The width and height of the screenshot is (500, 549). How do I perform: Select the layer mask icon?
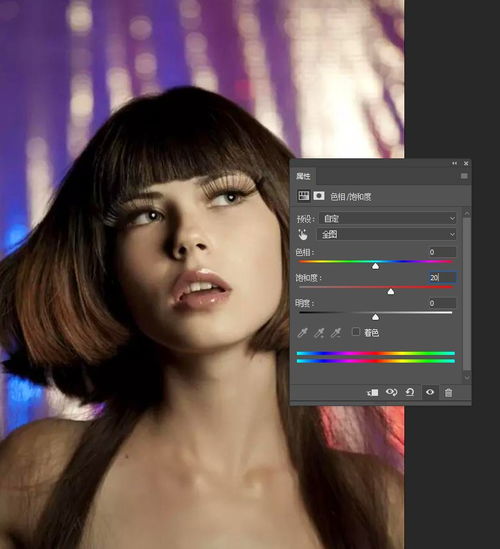tap(318, 196)
